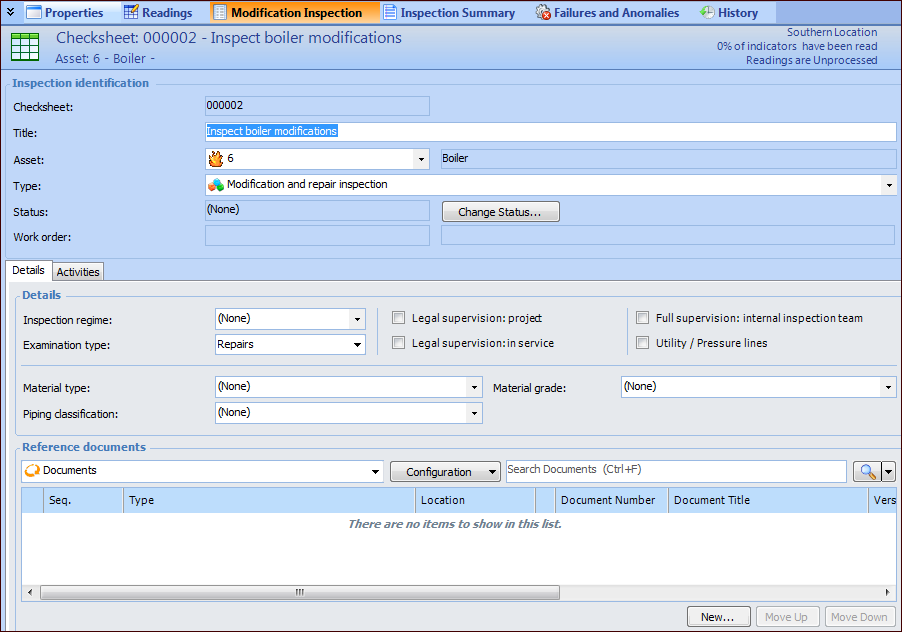Open the Material grade dropdown
902x632 pixels.
pos(888,387)
